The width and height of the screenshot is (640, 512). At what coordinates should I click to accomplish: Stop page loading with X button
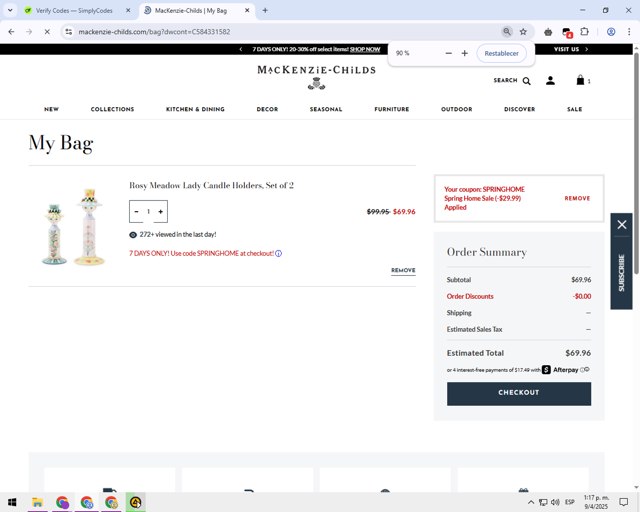(47, 31)
